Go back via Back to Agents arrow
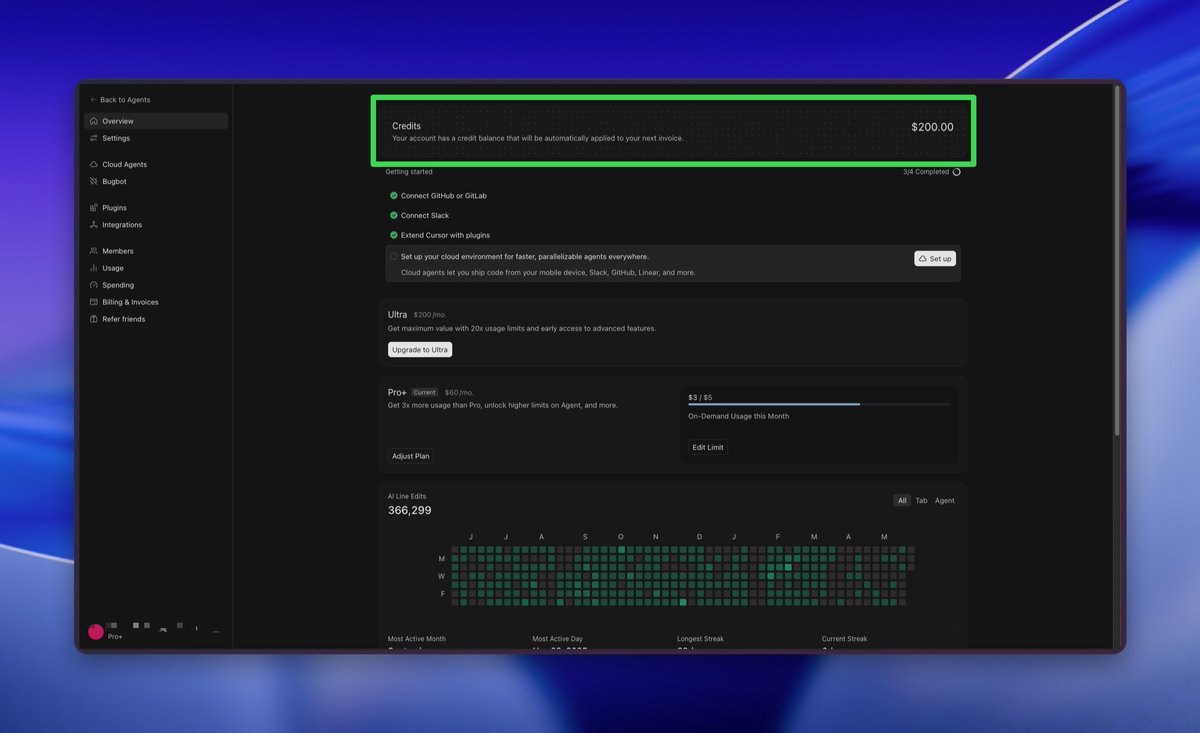The width and height of the screenshot is (1200, 733). (94, 100)
